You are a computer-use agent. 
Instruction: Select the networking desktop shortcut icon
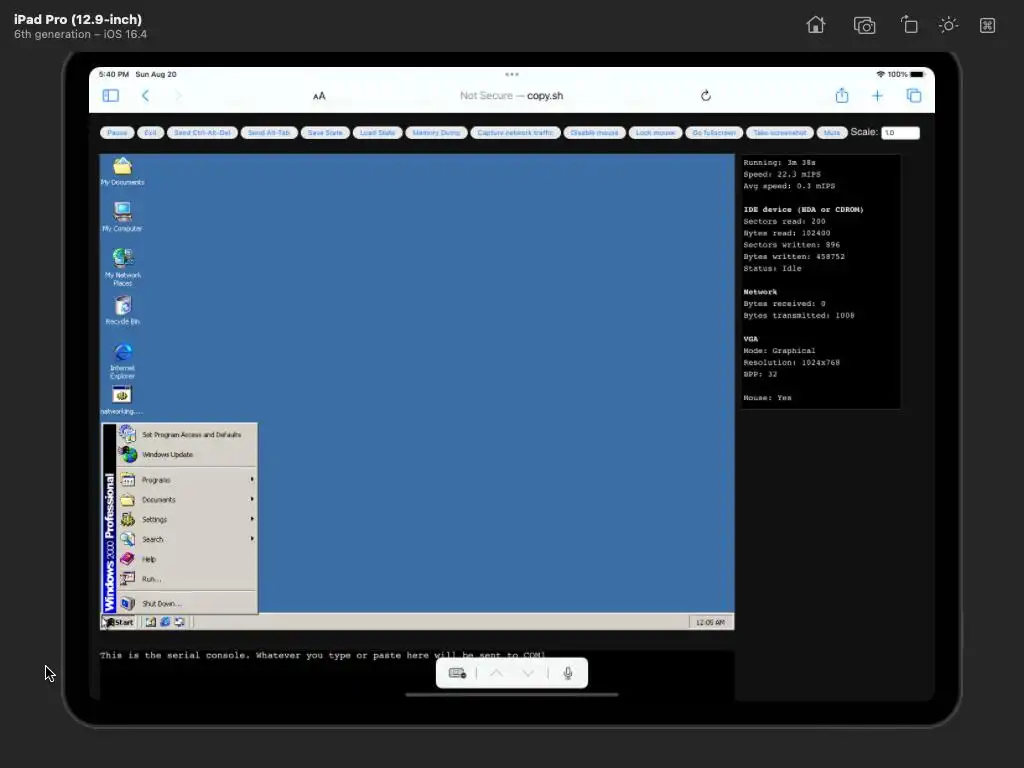122,400
